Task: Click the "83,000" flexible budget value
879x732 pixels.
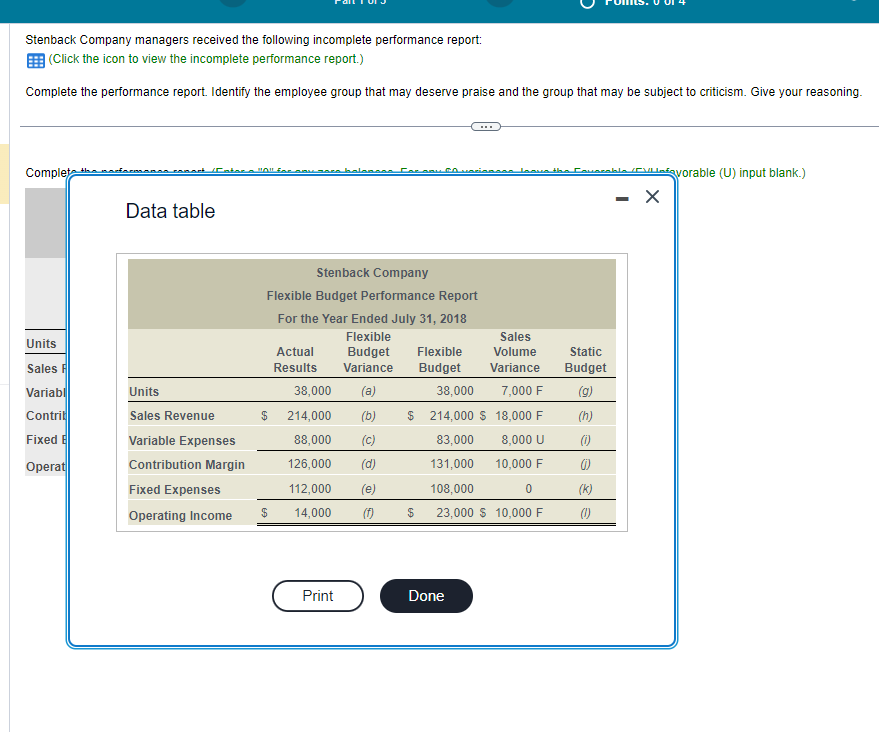Action: 455,440
